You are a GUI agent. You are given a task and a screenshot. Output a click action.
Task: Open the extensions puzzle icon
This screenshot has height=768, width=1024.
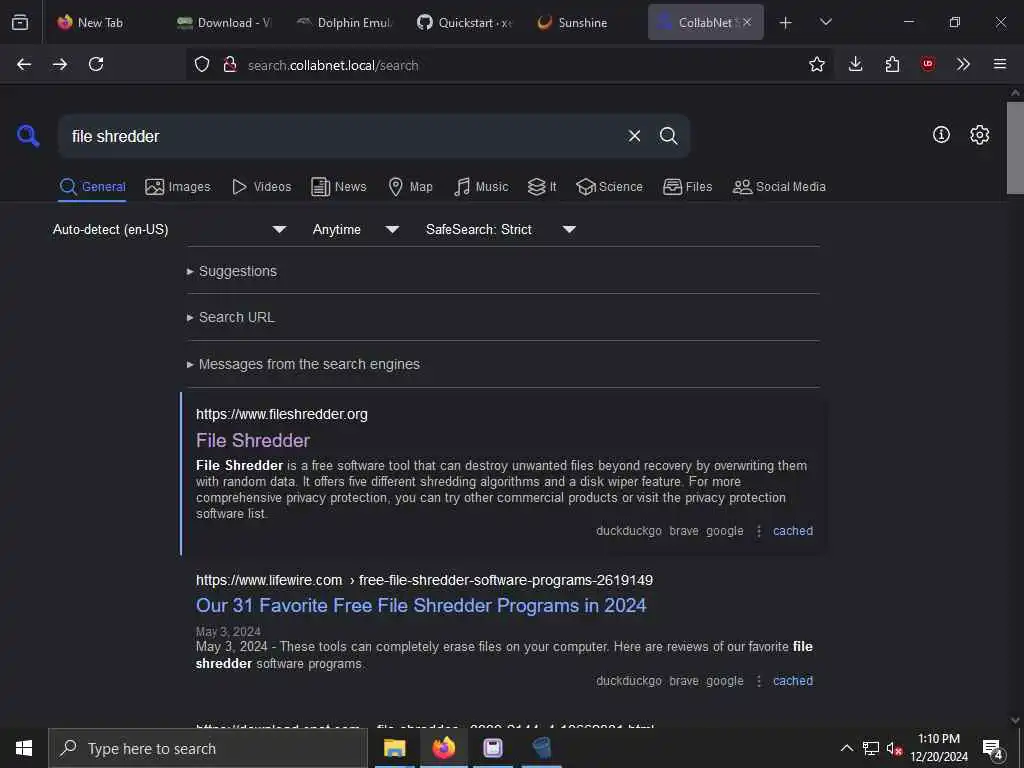892,64
